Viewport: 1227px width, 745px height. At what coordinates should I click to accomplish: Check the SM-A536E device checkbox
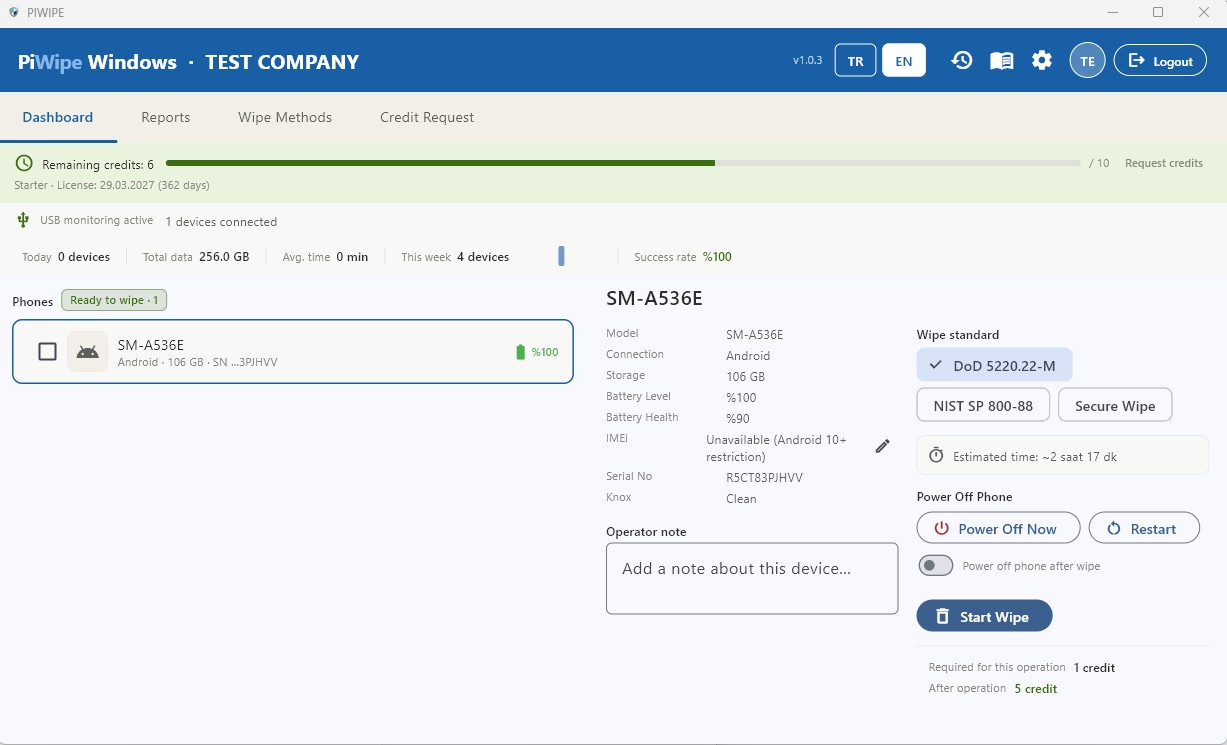coord(47,351)
